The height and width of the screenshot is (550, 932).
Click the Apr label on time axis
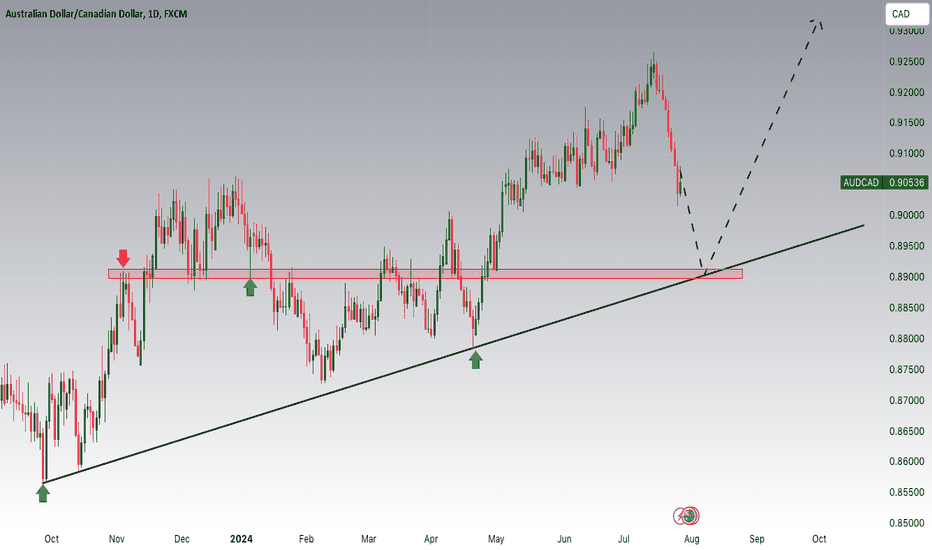(x=431, y=539)
